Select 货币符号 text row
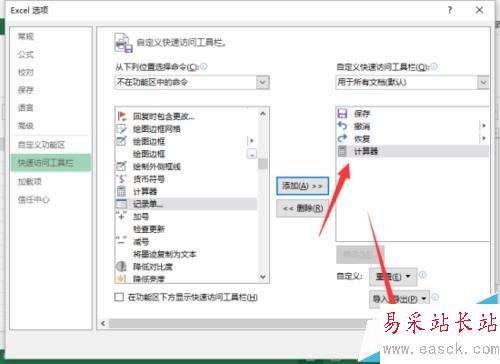 pos(149,179)
